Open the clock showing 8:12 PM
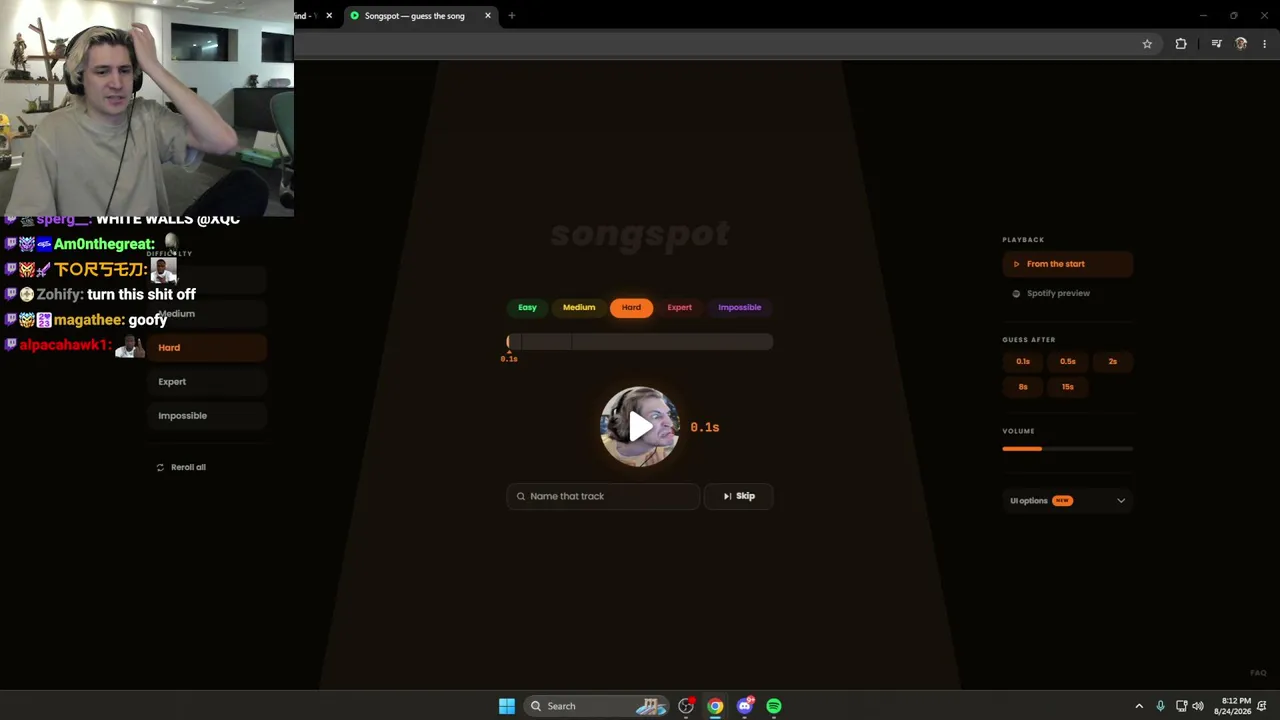Viewport: 1280px width, 720px height. [x=1233, y=706]
